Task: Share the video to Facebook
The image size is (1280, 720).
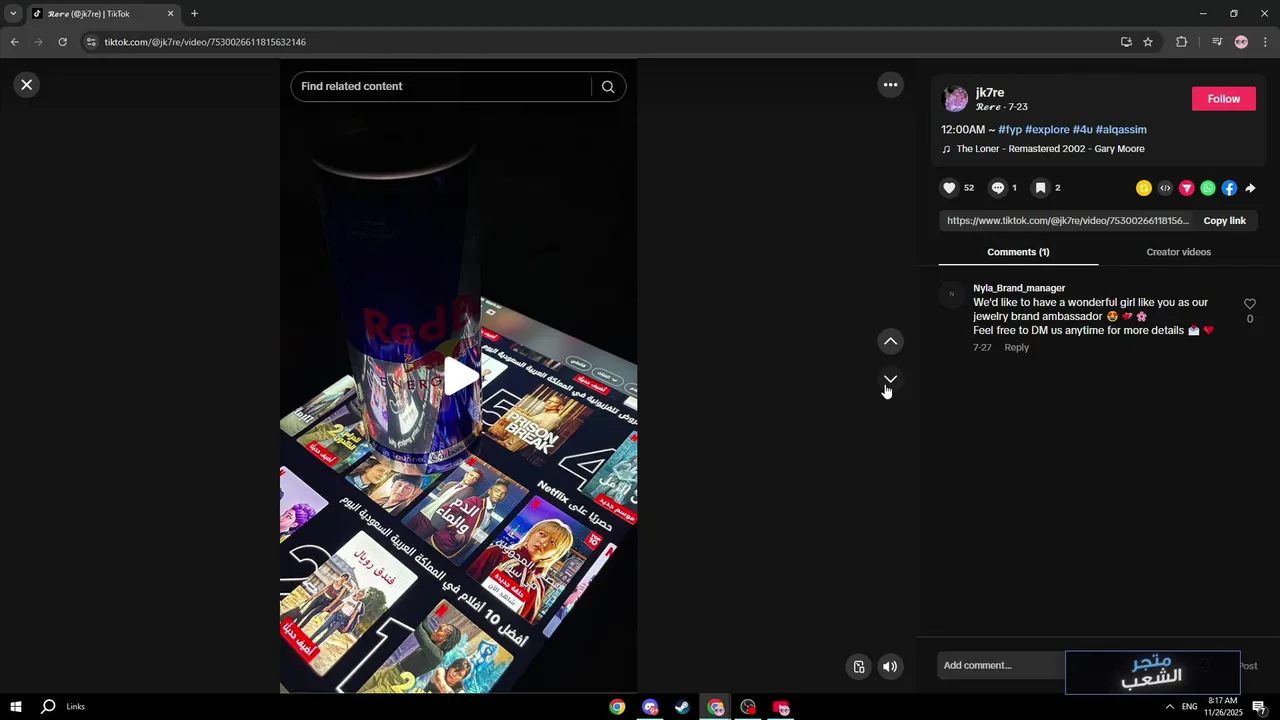Action: 1229,188
